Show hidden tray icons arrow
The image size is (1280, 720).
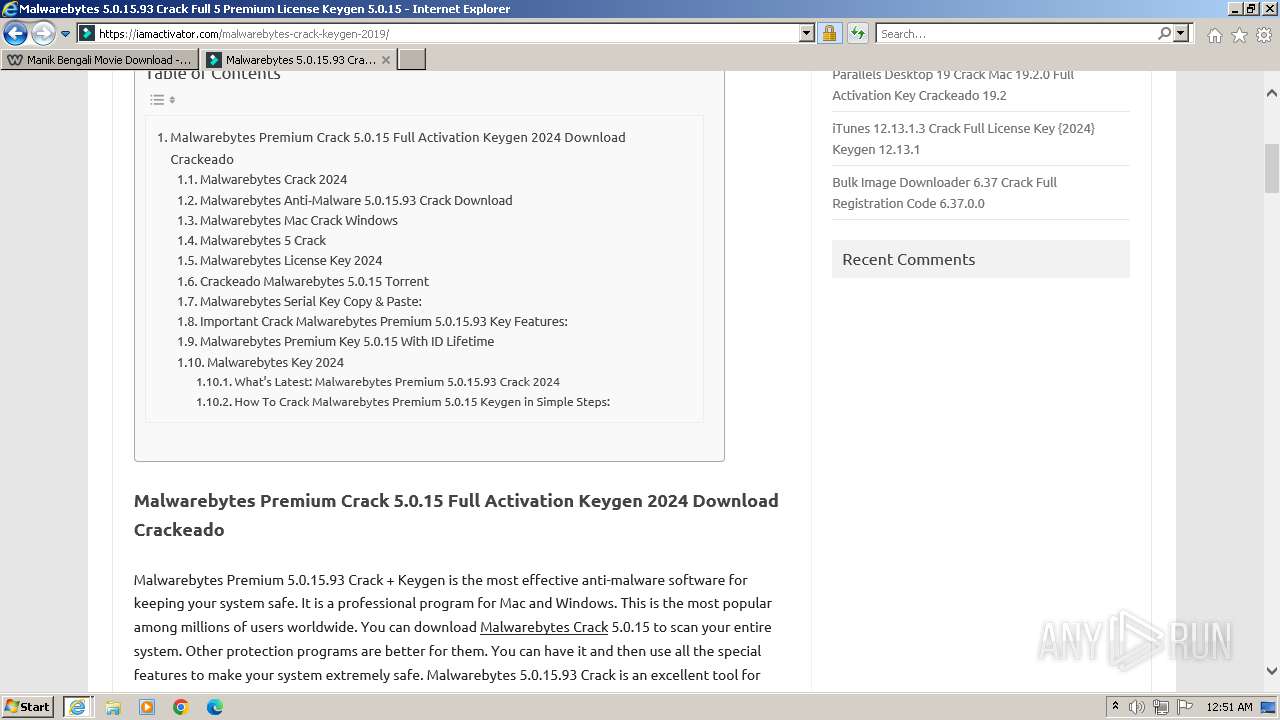[x=1115, y=707]
